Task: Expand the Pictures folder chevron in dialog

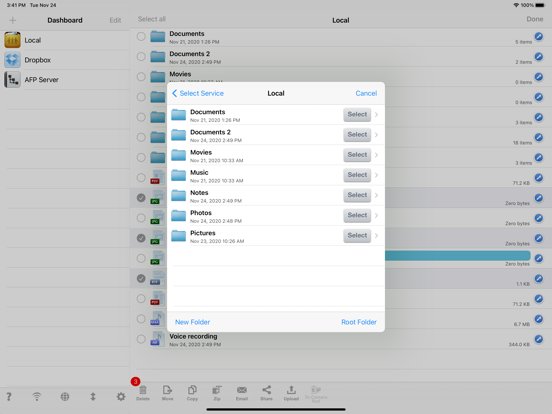Action: (376, 236)
